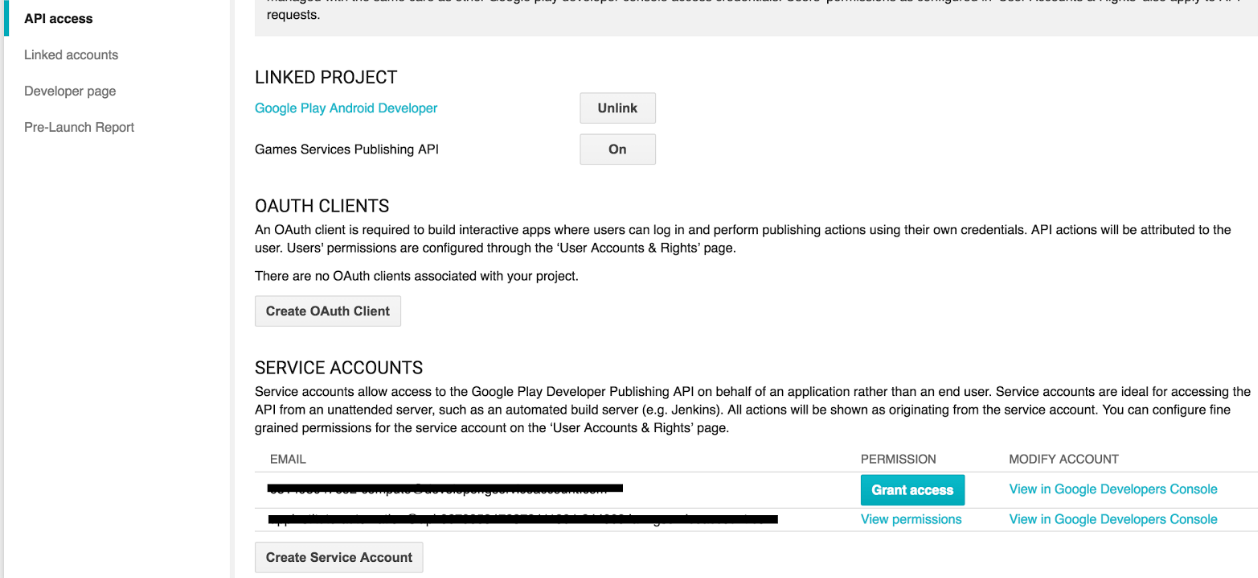Select the first redacted service account email
This screenshot has width=1258, height=578.
[445, 489]
